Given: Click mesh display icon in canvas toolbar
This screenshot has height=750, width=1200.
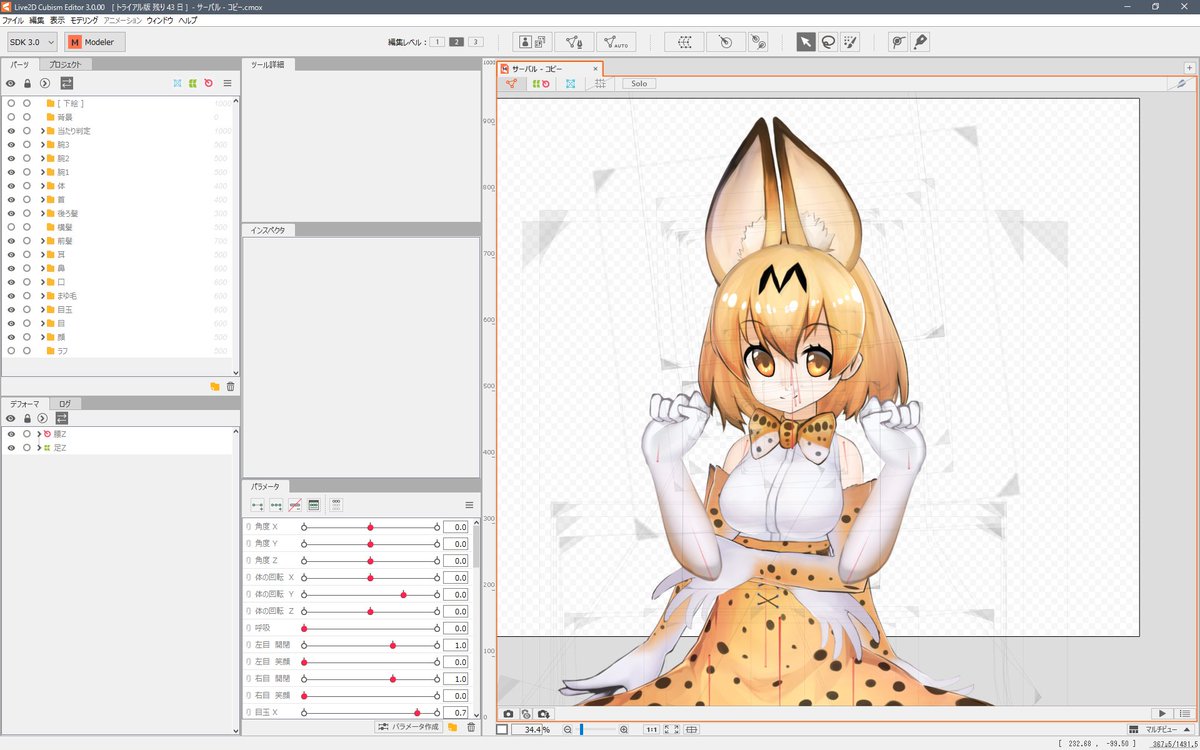Looking at the screenshot, I should (512, 84).
